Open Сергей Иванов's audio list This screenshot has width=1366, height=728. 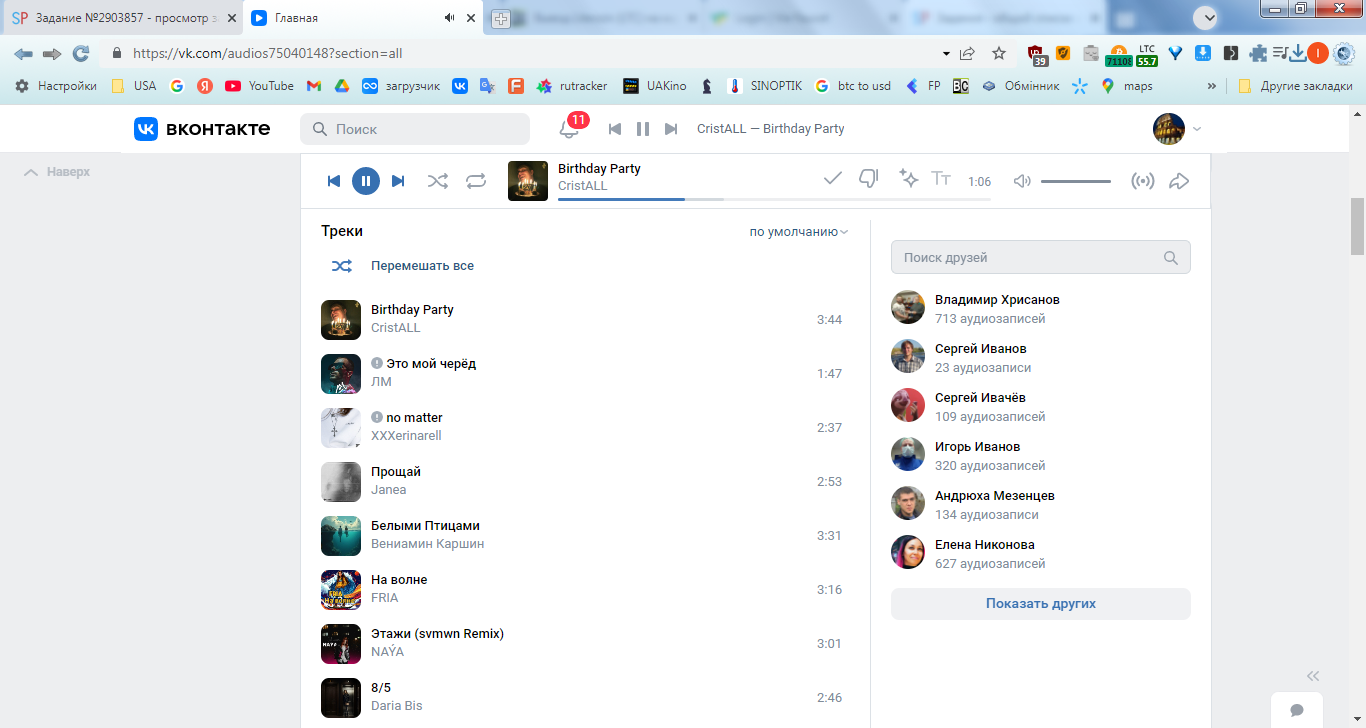coord(980,349)
